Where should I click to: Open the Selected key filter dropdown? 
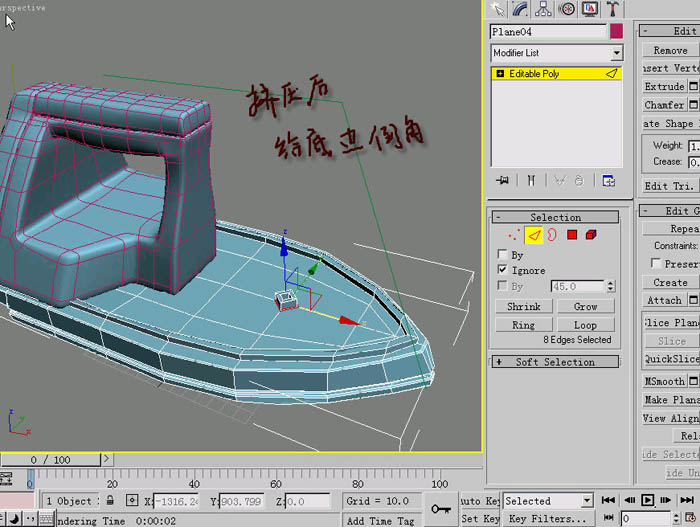click(548, 501)
